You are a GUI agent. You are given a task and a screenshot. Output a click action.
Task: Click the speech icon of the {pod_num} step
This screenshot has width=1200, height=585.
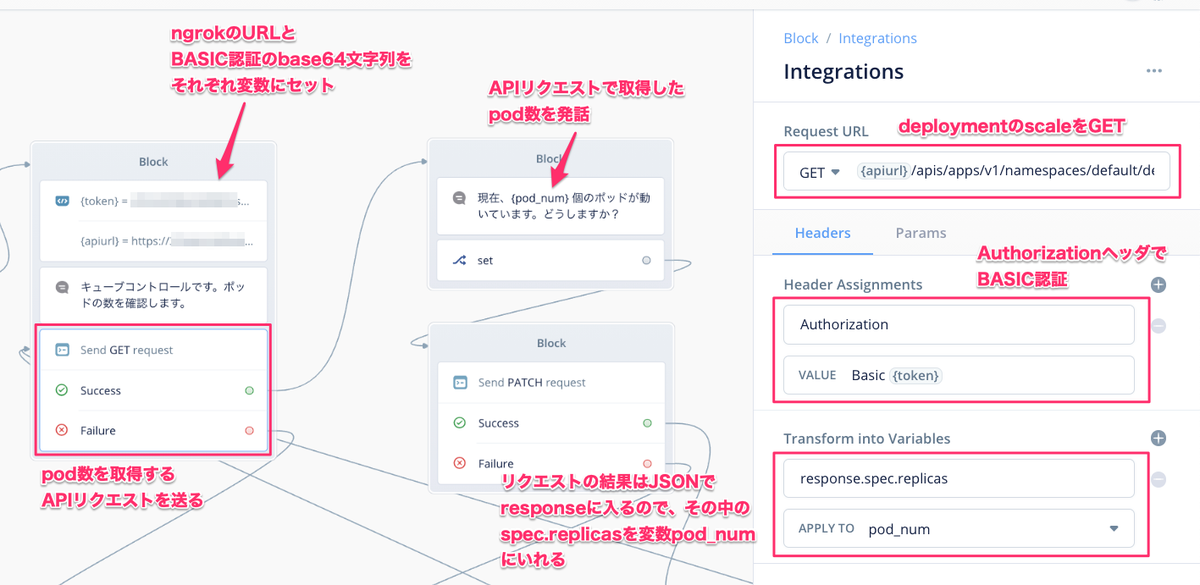pyautogui.click(x=460, y=198)
